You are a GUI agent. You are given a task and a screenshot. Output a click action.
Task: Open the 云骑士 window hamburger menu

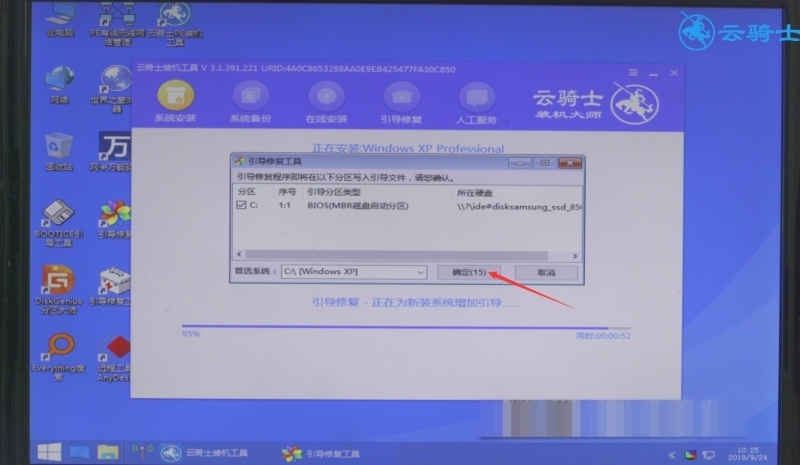tap(633, 72)
